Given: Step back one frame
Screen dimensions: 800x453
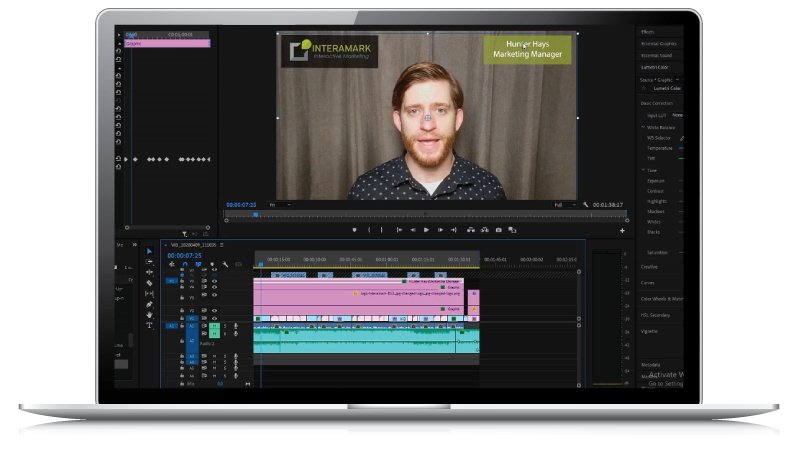Looking at the screenshot, I should [x=413, y=230].
